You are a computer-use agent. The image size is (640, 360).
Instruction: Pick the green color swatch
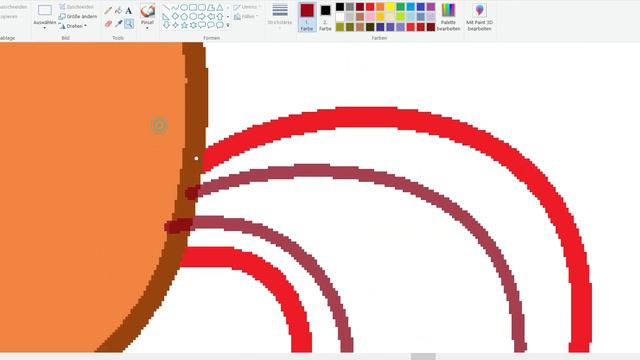pyautogui.click(x=400, y=7)
